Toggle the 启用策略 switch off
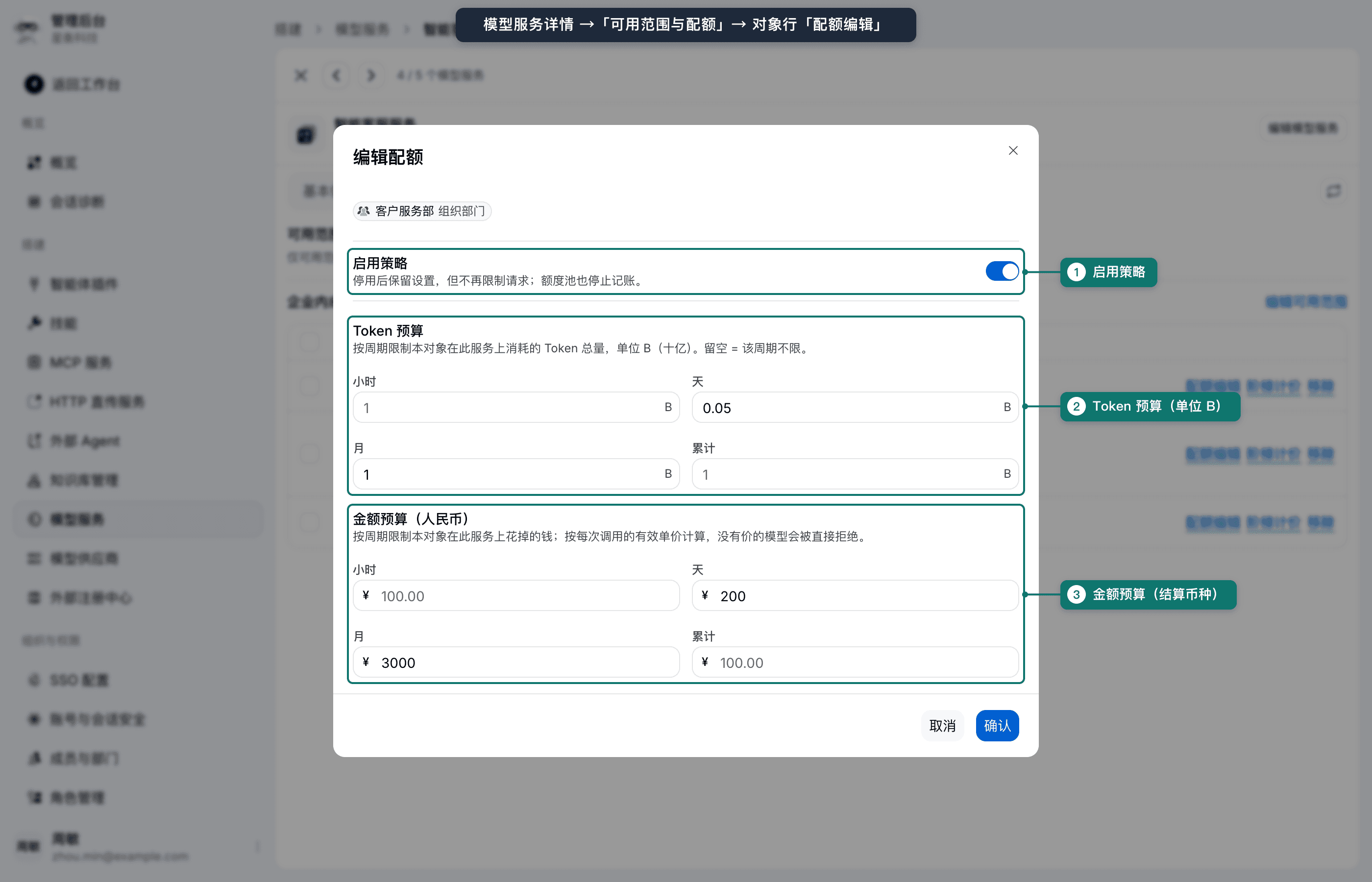The image size is (1372, 882). [x=1001, y=271]
